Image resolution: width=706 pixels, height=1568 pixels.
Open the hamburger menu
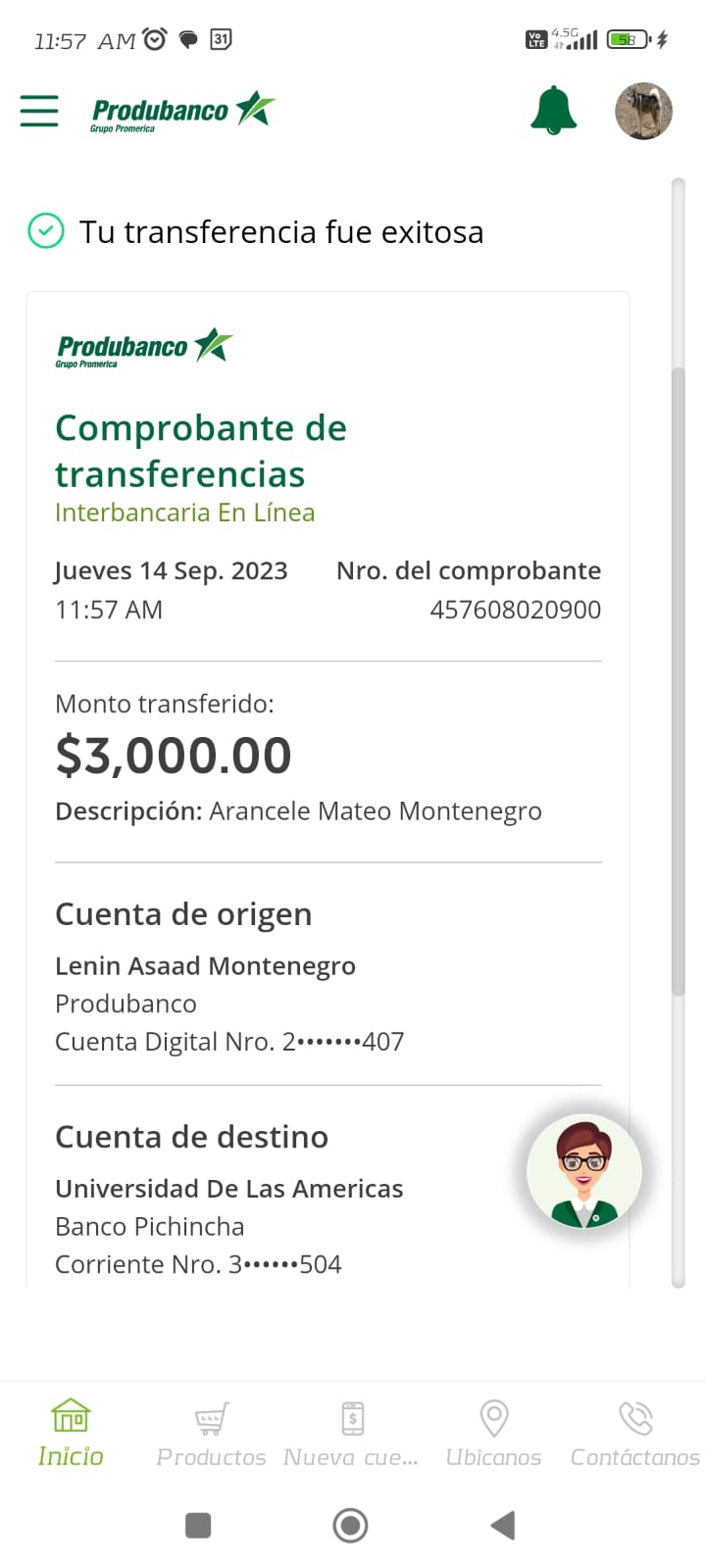click(39, 111)
